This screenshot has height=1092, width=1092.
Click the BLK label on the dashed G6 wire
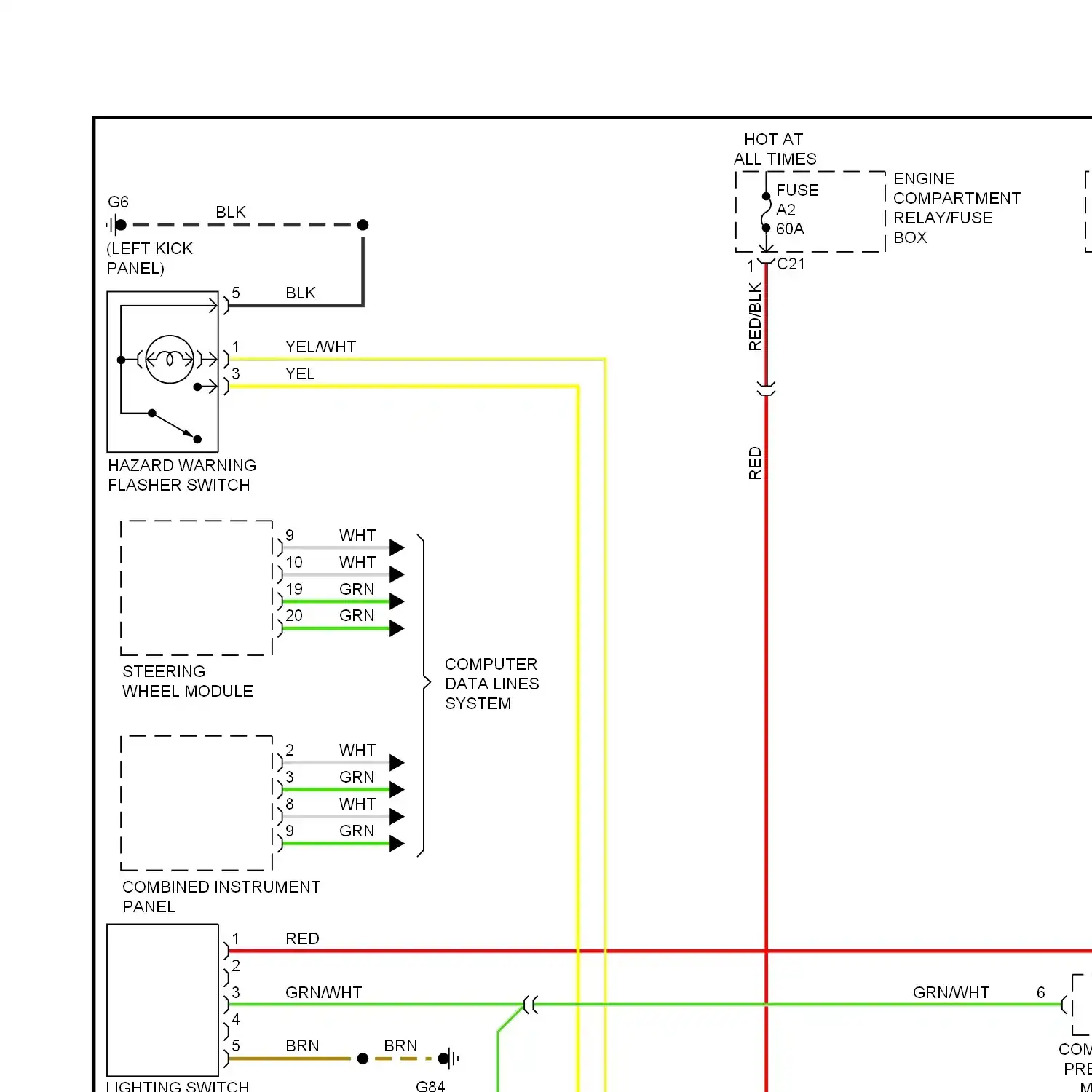point(231,212)
